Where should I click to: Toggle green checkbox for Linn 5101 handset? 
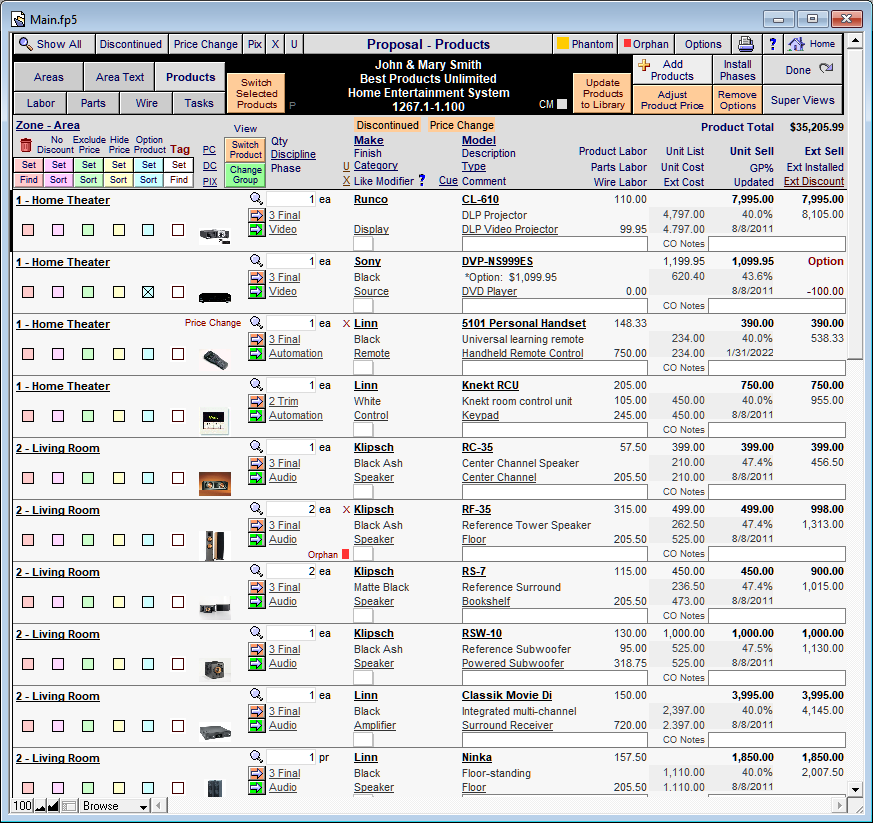[88, 354]
